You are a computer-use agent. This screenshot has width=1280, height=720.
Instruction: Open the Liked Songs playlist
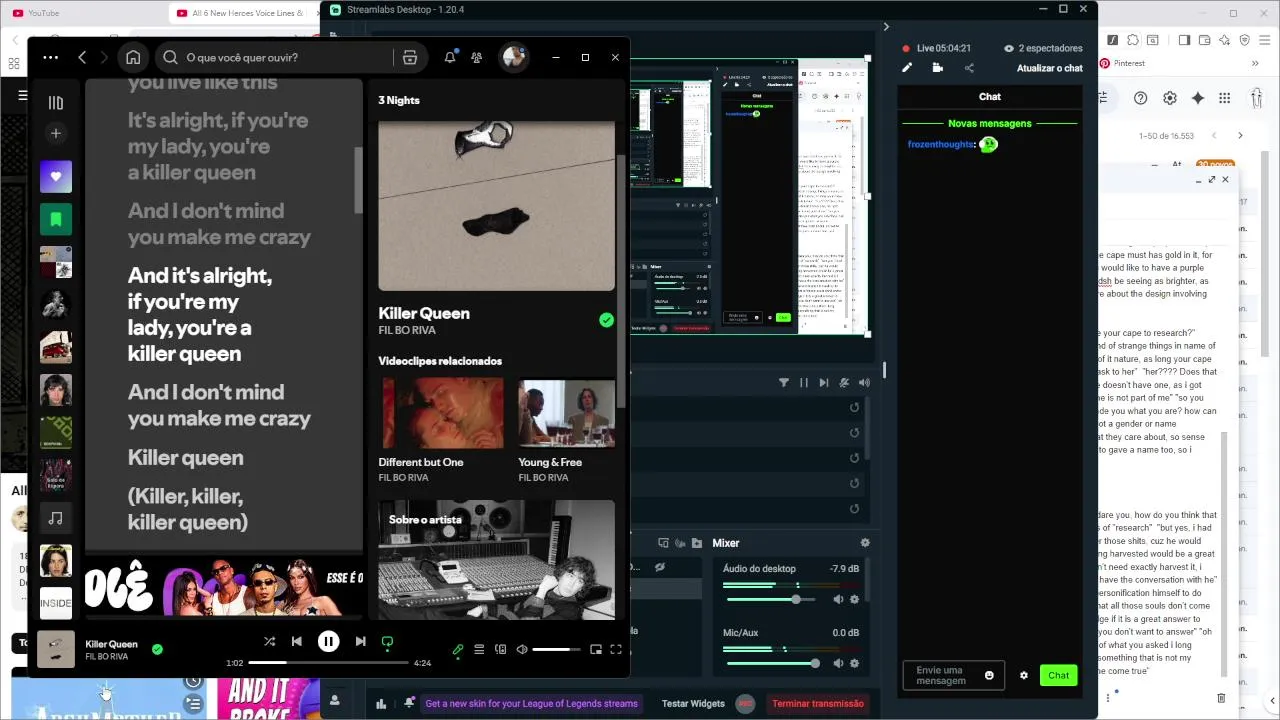click(56, 176)
